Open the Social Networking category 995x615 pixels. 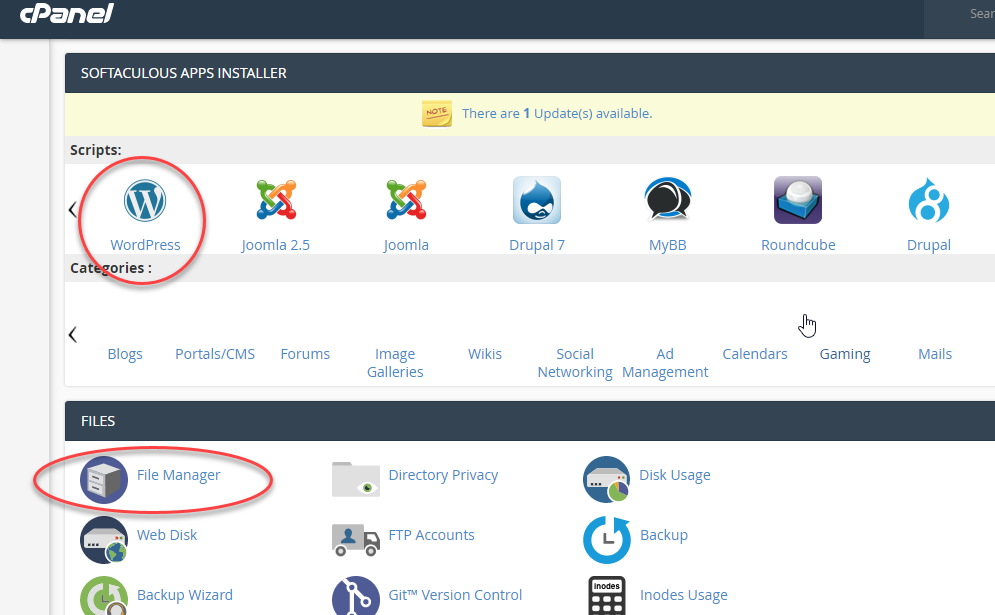pyautogui.click(x=575, y=363)
